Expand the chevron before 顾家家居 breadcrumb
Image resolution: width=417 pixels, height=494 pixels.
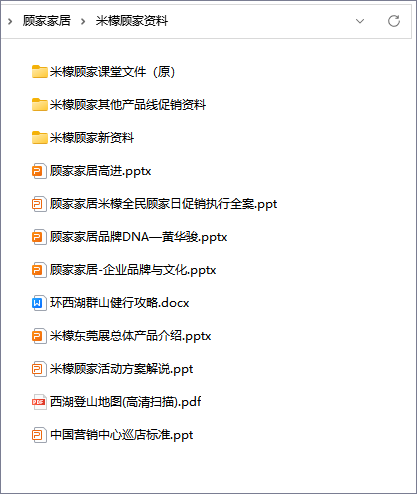pyautogui.click(x=10, y=21)
